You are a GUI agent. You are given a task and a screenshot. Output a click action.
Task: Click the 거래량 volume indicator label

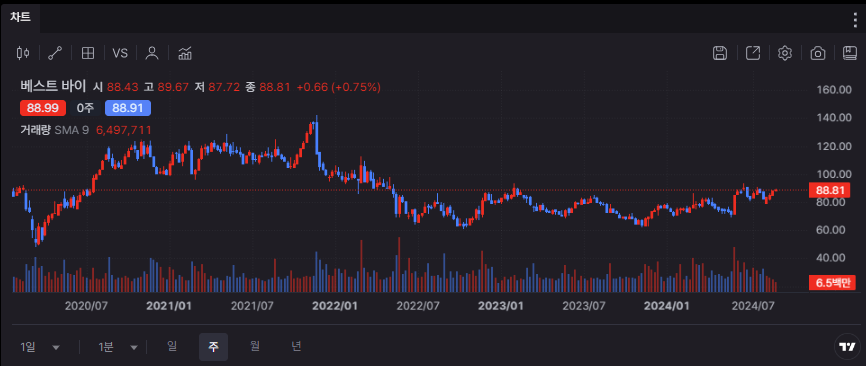(x=35, y=130)
